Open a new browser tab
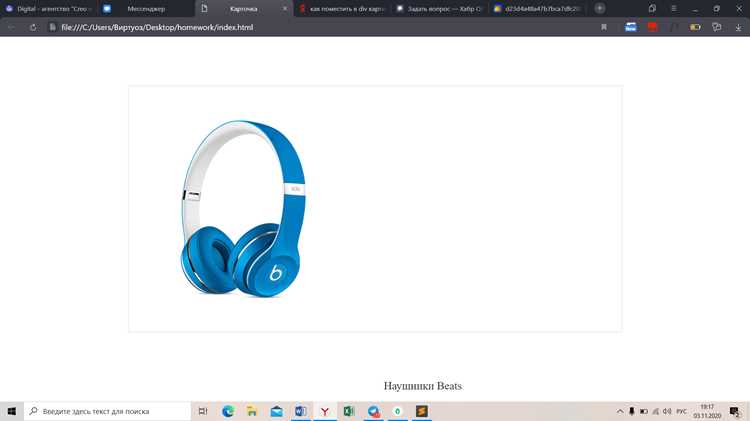 (599, 8)
